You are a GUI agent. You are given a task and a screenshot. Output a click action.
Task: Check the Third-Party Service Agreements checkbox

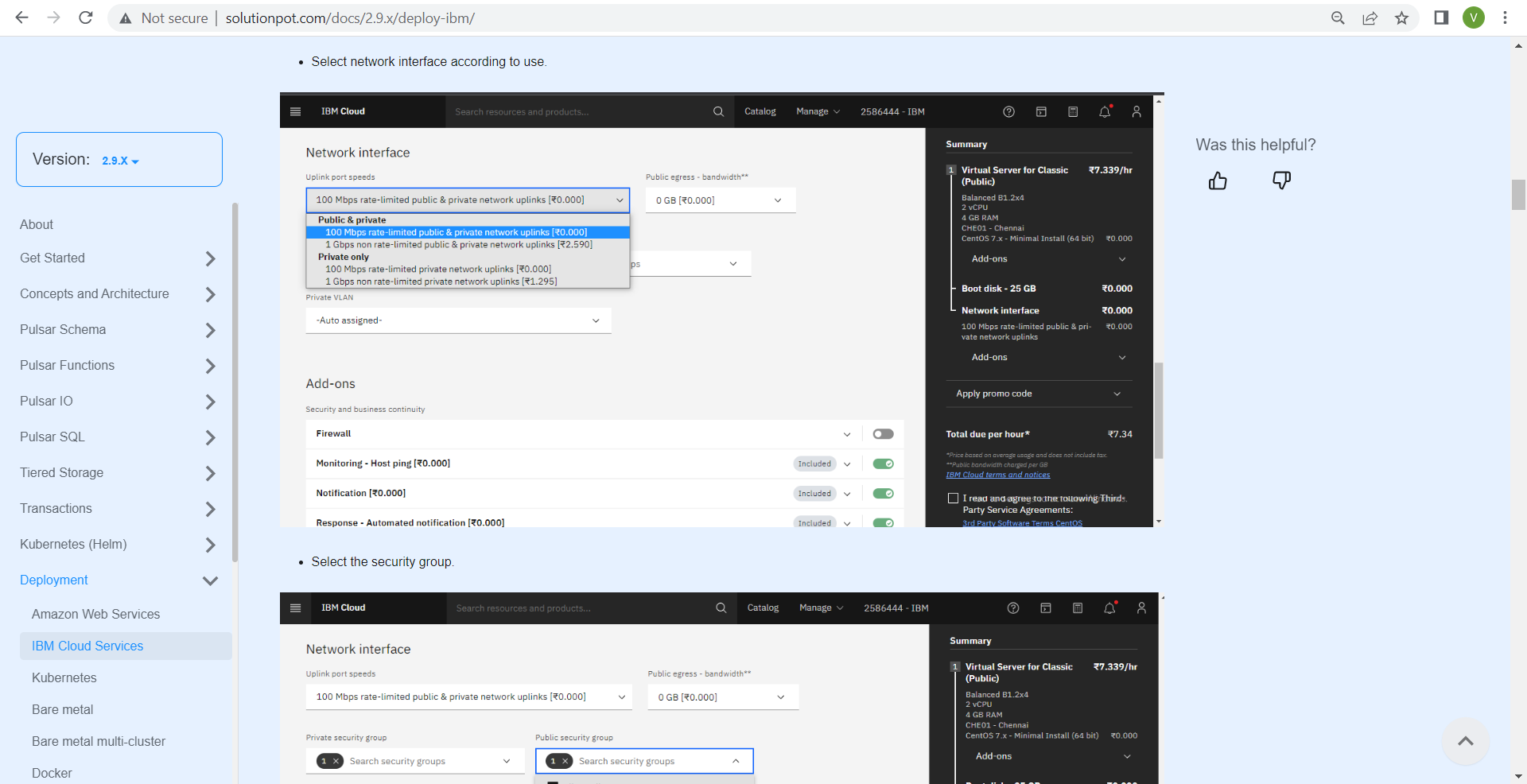click(953, 499)
